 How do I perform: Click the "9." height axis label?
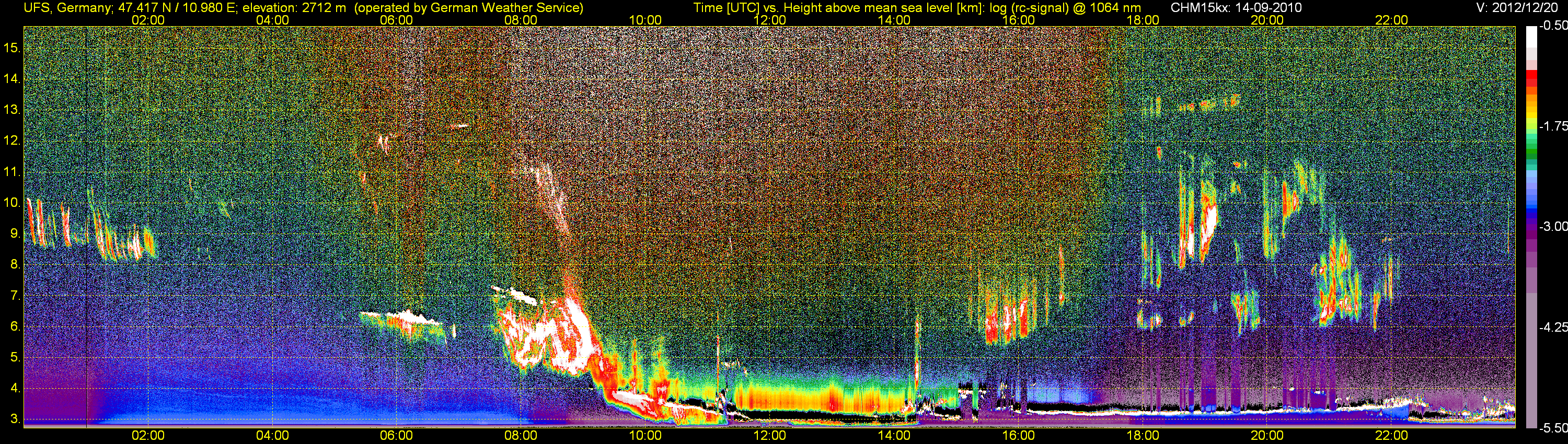(x=16, y=233)
